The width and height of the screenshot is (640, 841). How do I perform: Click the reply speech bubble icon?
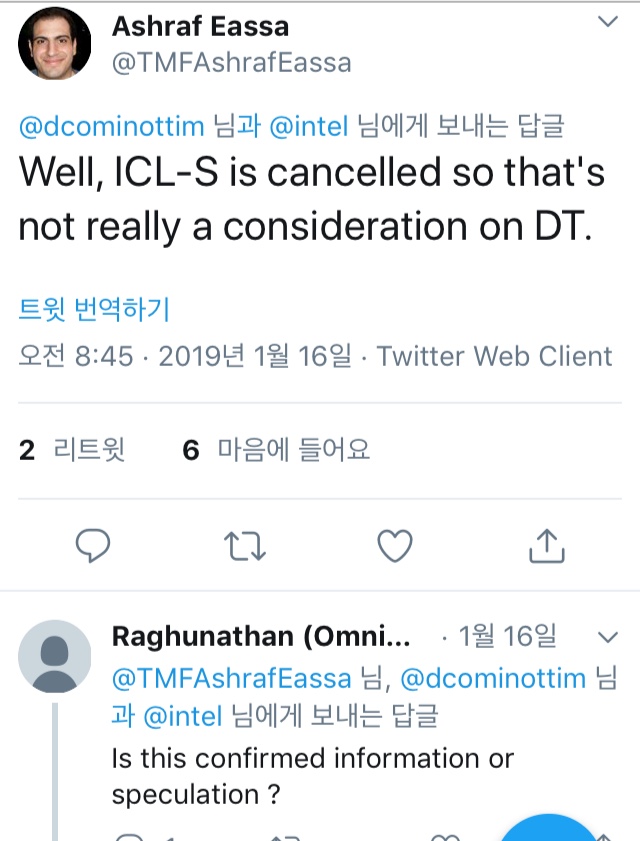pos(93,545)
